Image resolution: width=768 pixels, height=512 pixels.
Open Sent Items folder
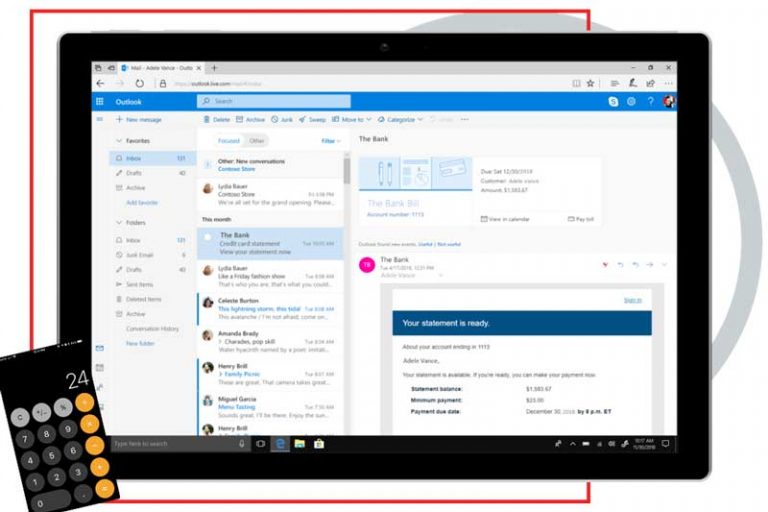coord(152,285)
